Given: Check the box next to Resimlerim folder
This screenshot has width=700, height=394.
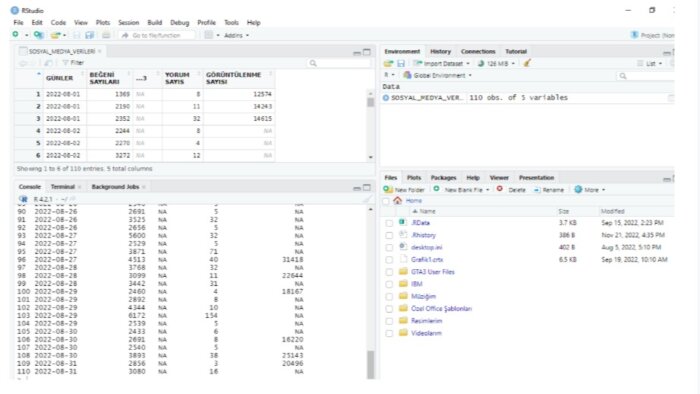Looking at the screenshot, I should pyautogui.click(x=389, y=321).
